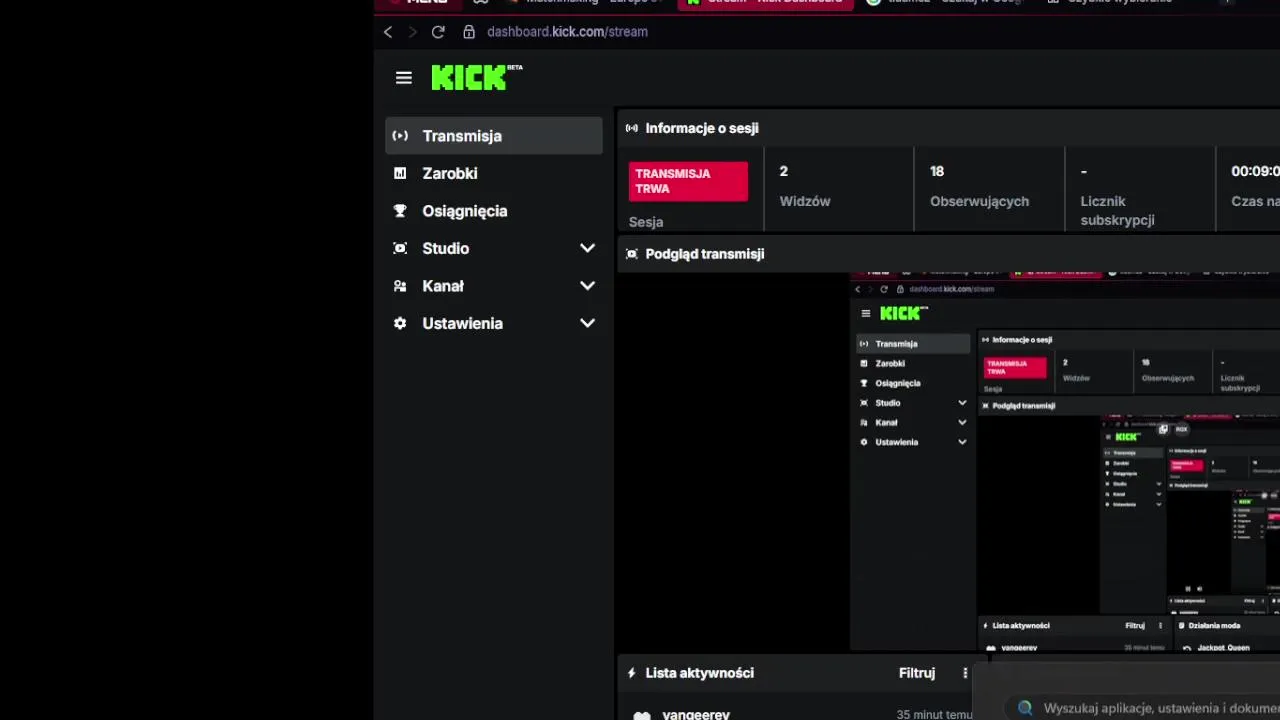The height and width of the screenshot is (720, 1280).
Task: Click the 'Podgląd transmisji' title
Action: [705, 254]
